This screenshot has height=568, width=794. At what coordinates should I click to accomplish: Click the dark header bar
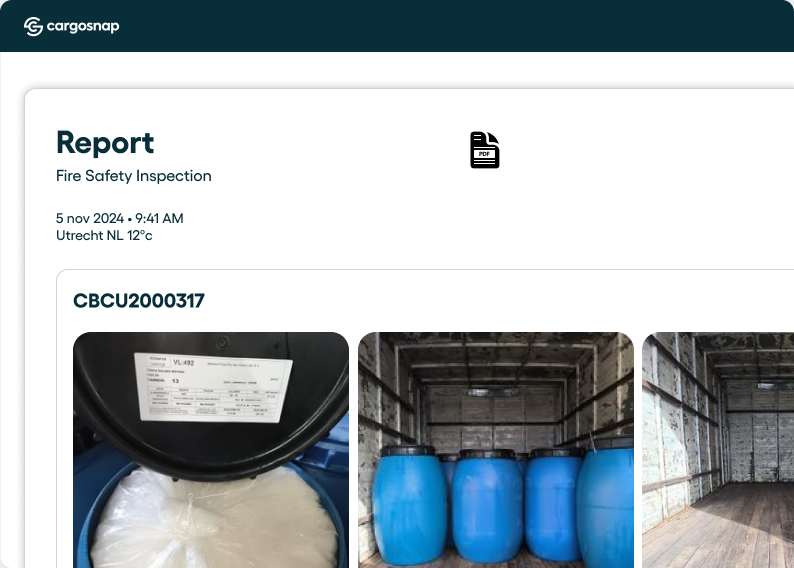pyautogui.click(x=397, y=26)
